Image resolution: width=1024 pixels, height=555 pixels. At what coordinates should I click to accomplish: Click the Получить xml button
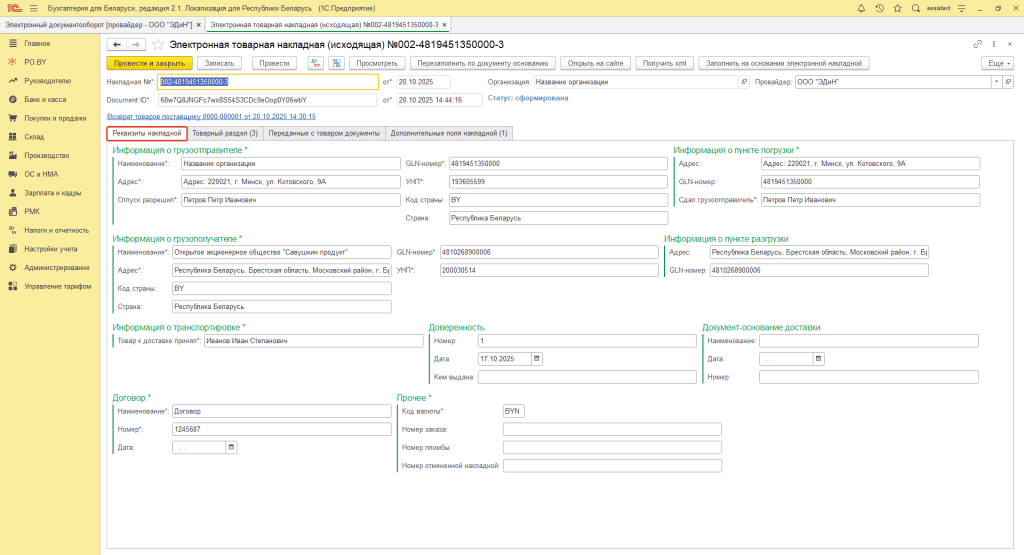665,62
